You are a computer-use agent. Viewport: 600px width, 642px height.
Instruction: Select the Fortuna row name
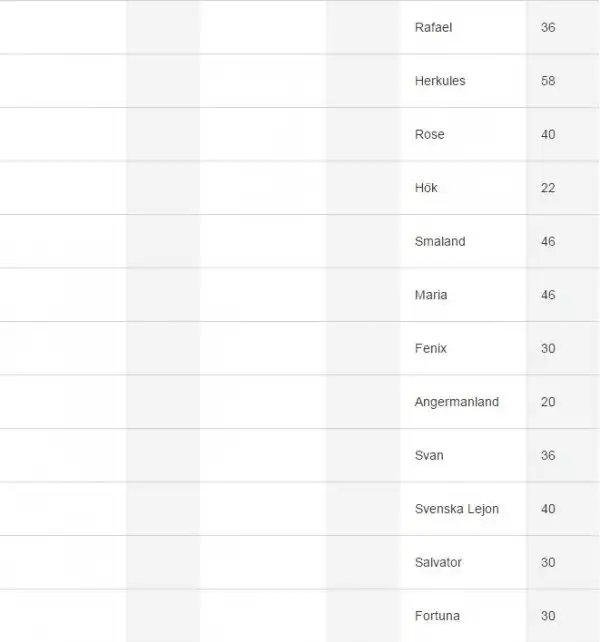pos(437,616)
